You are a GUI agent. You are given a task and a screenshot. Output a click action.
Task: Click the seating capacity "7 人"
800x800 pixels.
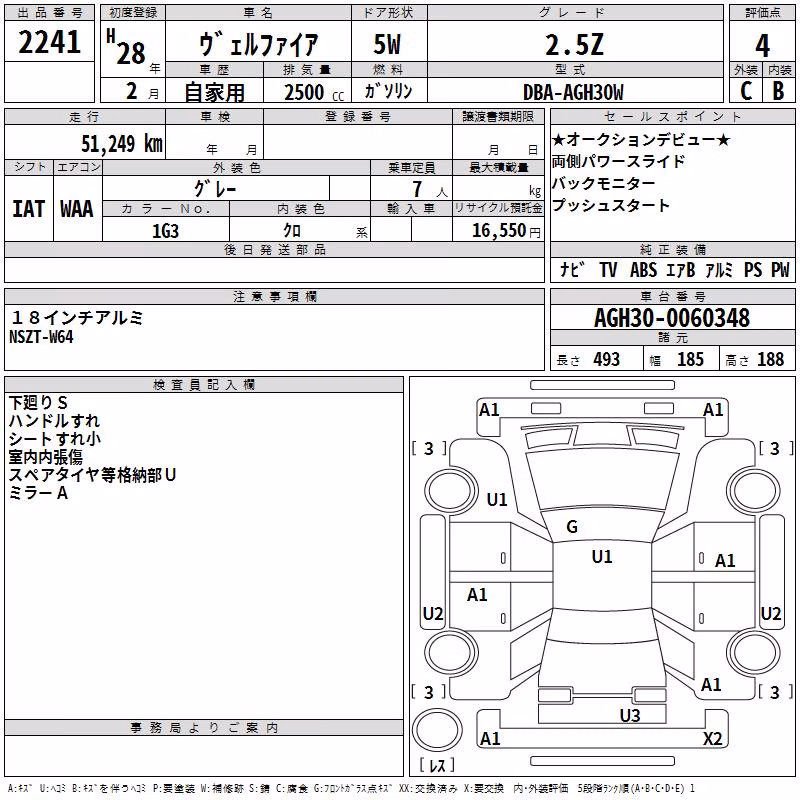pos(430,189)
